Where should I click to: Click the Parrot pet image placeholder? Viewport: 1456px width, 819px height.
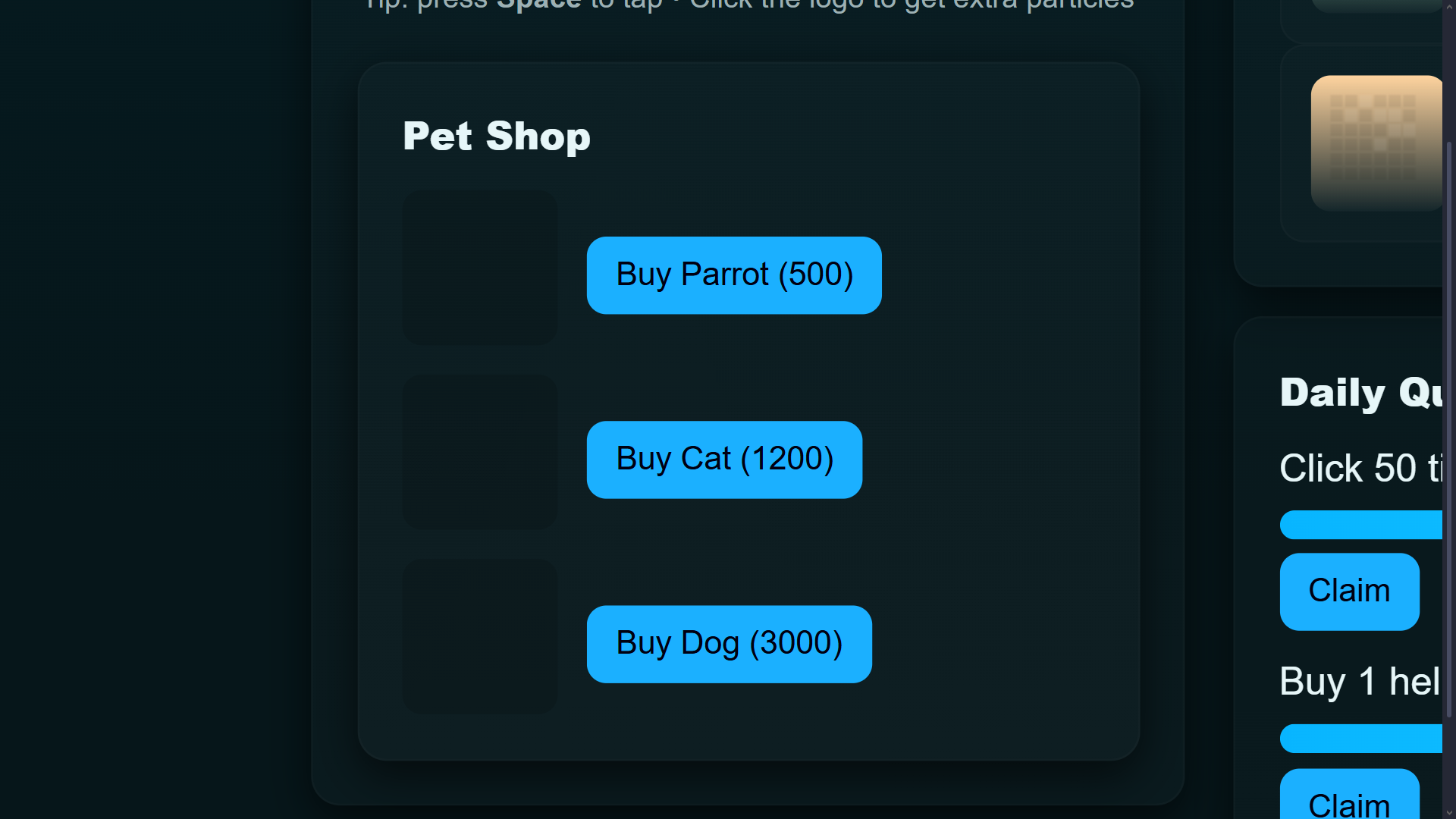point(480,268)
